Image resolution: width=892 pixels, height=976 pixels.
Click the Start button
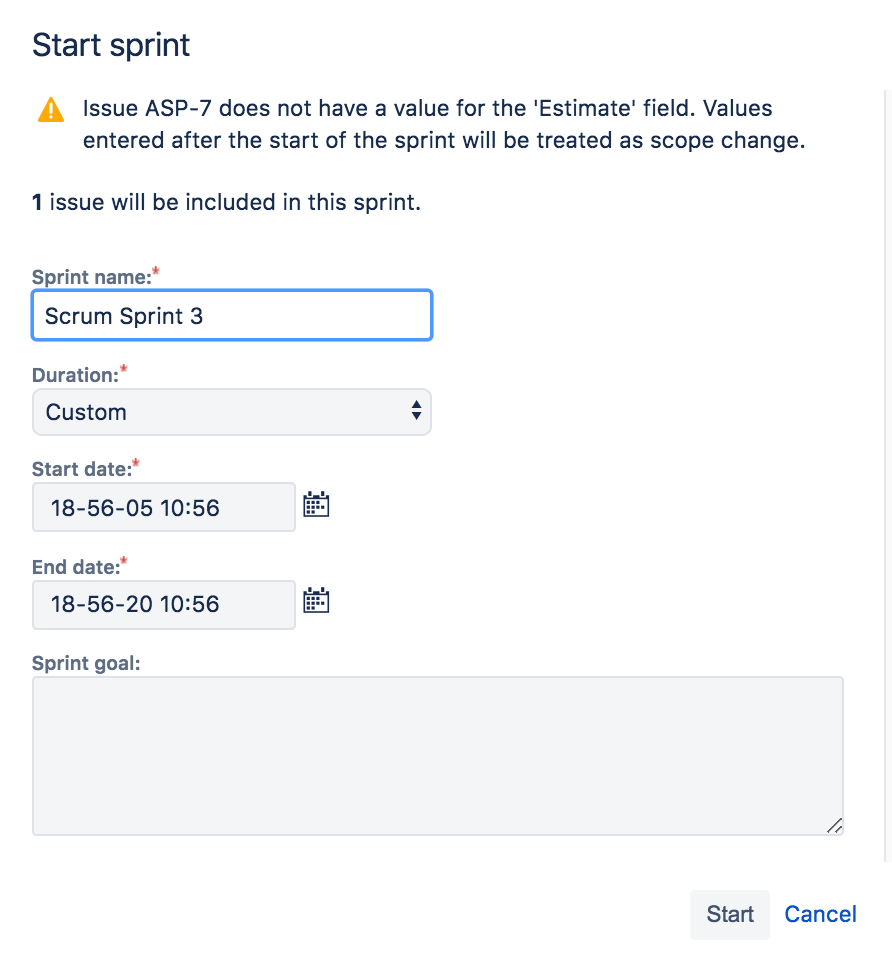[729, 914]
